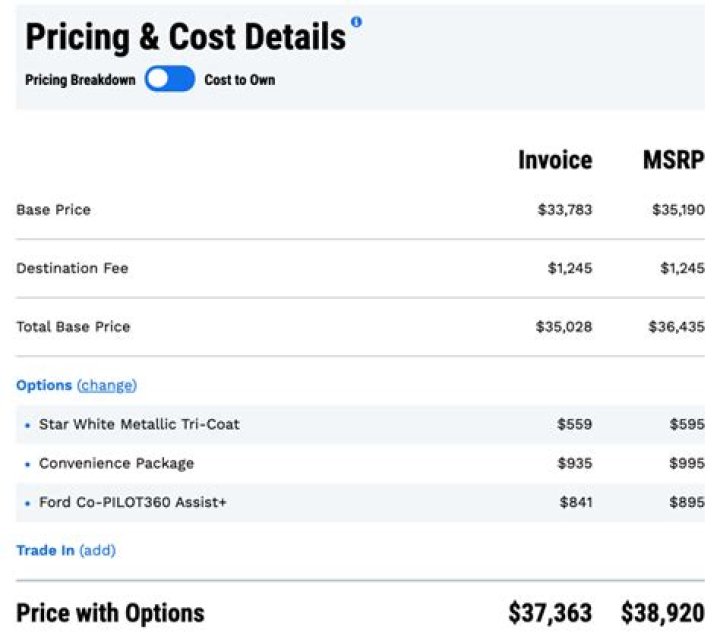The width and height of the screenshot is (720, 639).
Task: Click Convenience Package MSRP price $995
Action: pyautogui.click(x=687, y=463)
